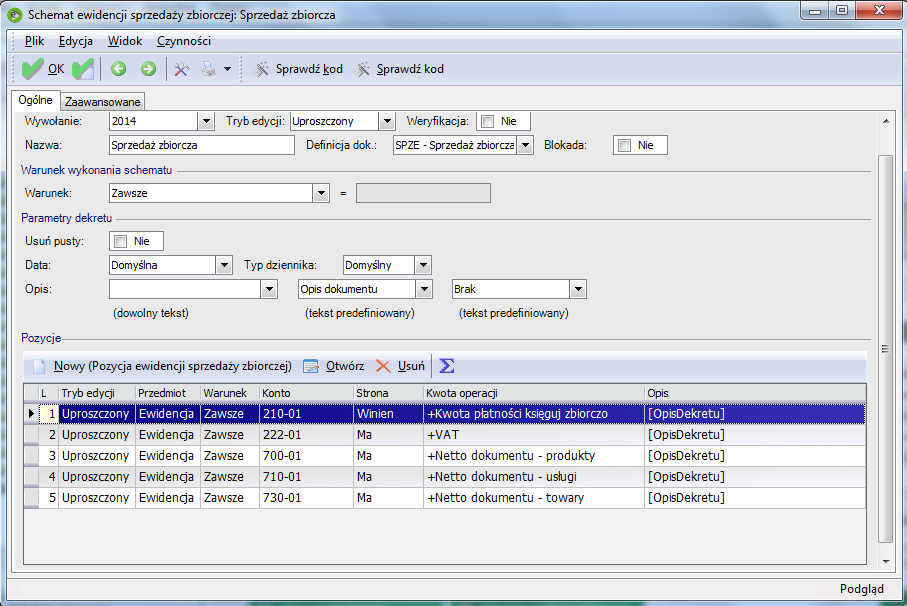Viewport: 907px width, 606px height.
Task: Expand the printer options arrow
Action: point(227,69)
